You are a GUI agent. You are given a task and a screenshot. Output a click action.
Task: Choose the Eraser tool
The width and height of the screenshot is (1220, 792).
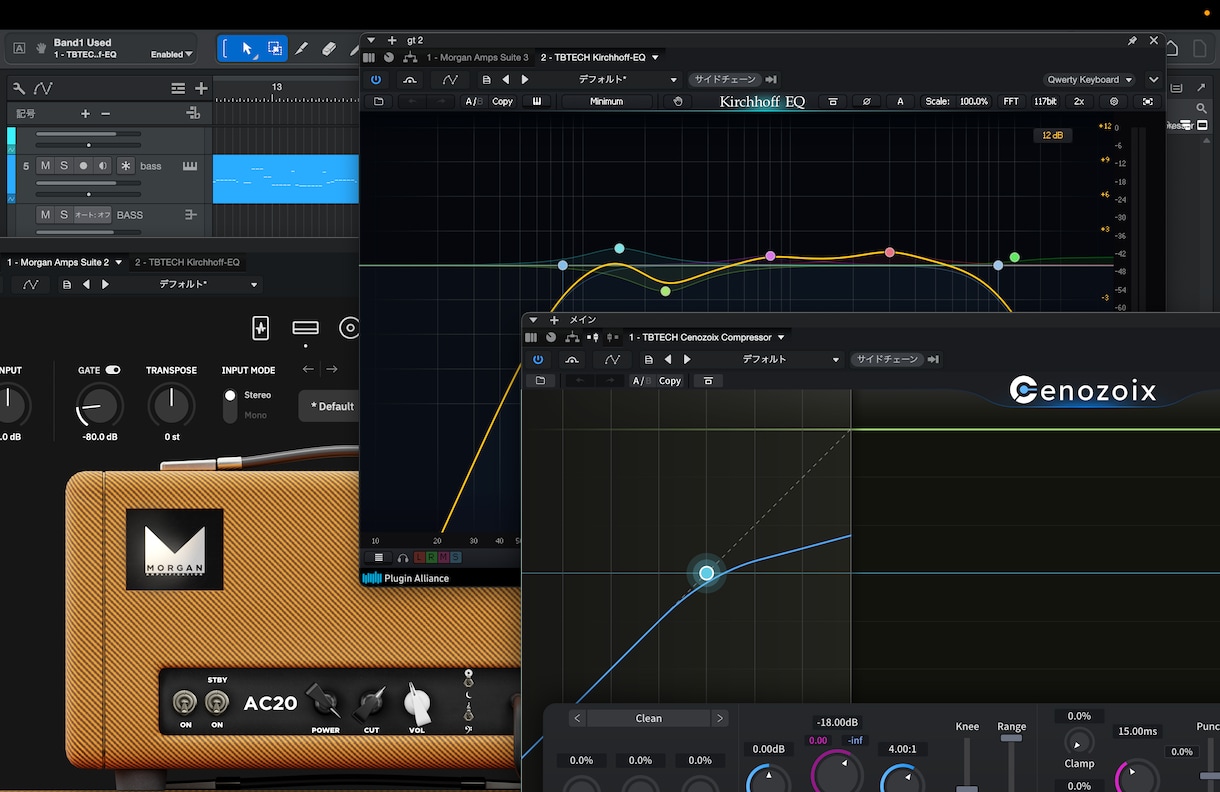click(328, 48)
